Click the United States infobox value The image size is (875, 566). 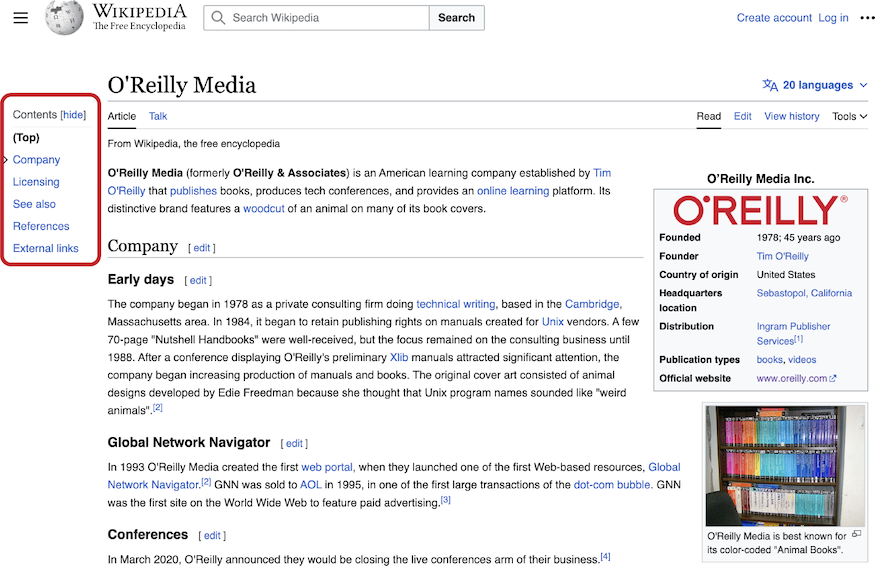786,275
